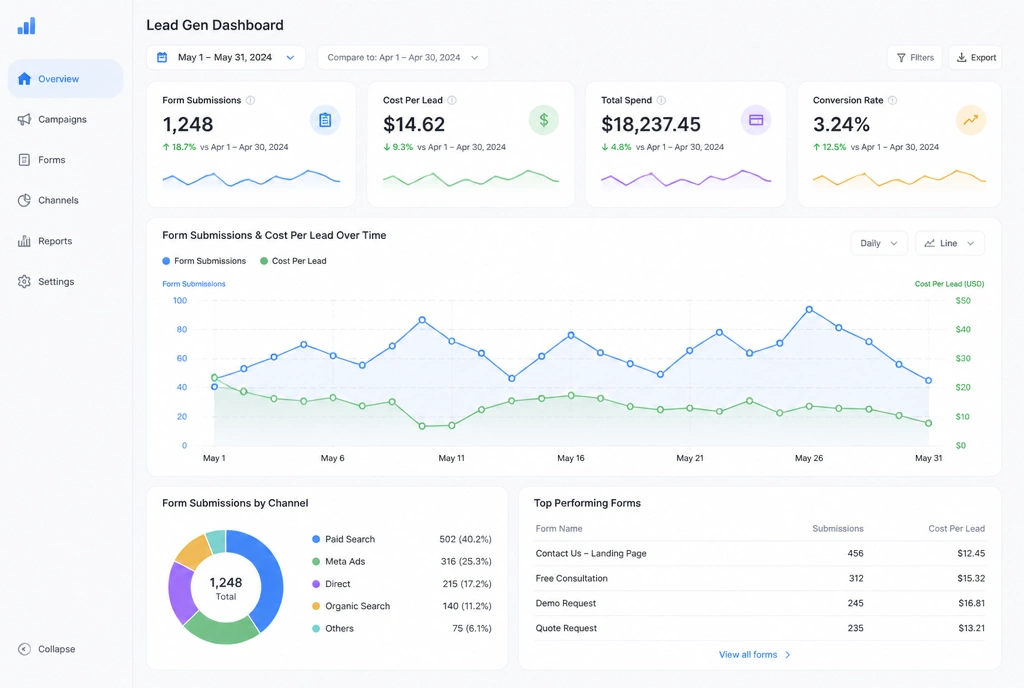
Task: Click the Export button
Action: pos(975,57)
